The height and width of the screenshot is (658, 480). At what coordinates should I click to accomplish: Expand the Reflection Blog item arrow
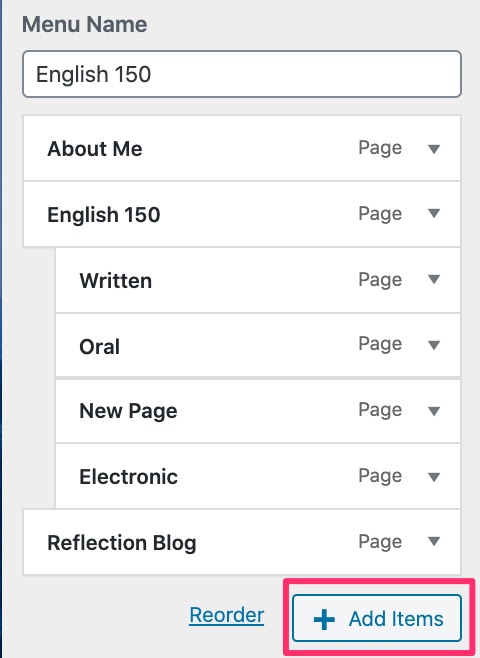[434, 542]
